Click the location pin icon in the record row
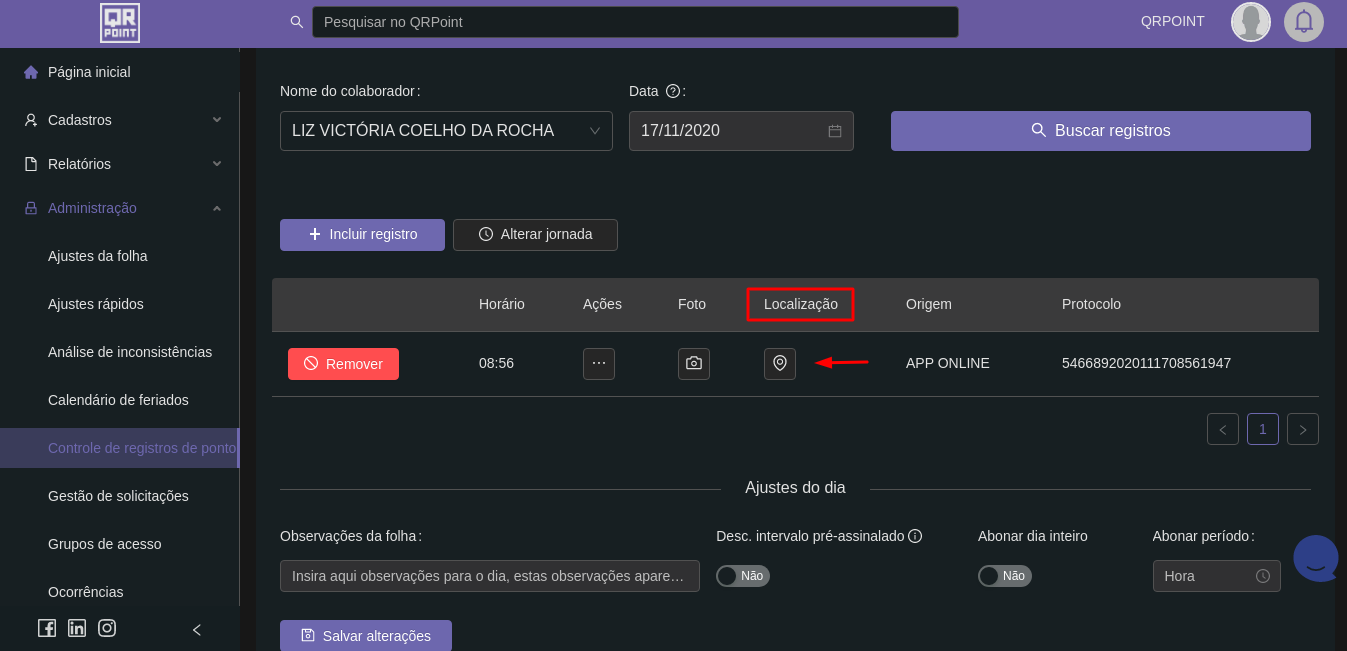 780,363
